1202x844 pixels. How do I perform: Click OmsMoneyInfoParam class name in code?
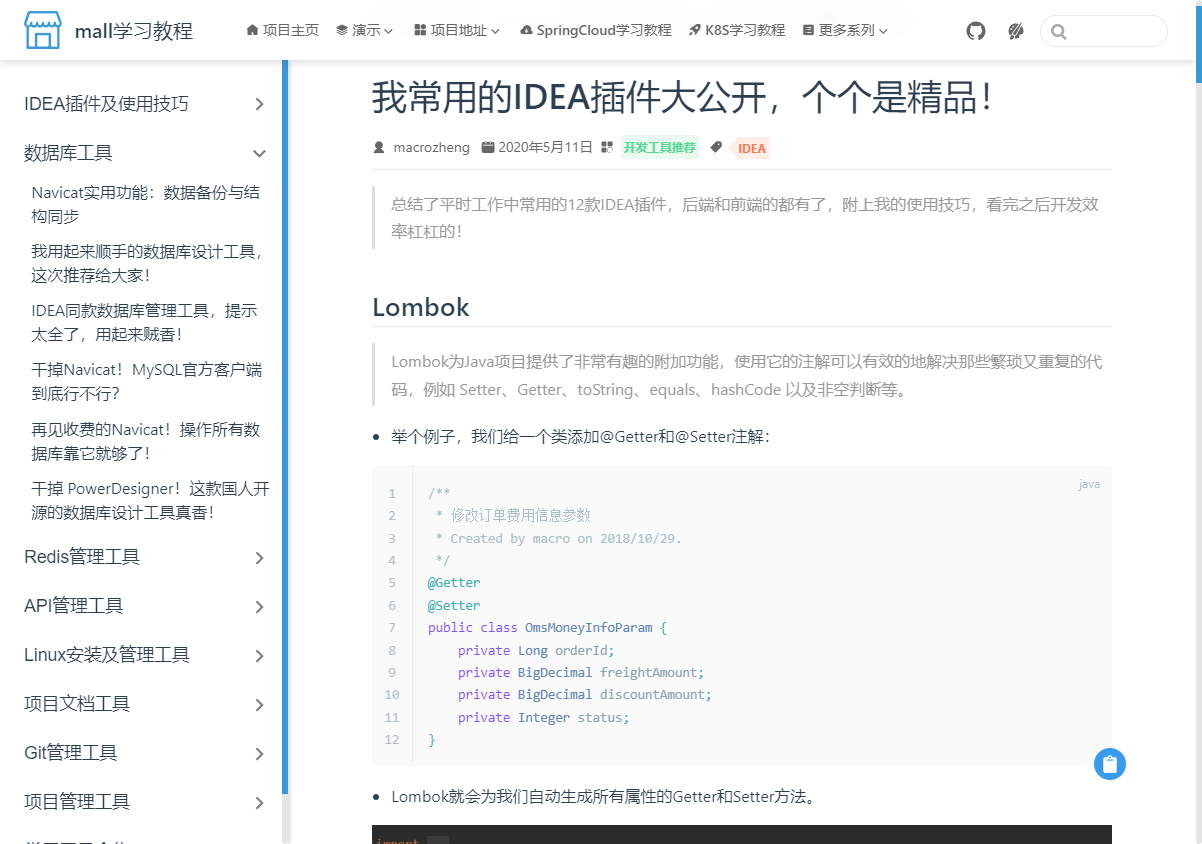point(588,628)
